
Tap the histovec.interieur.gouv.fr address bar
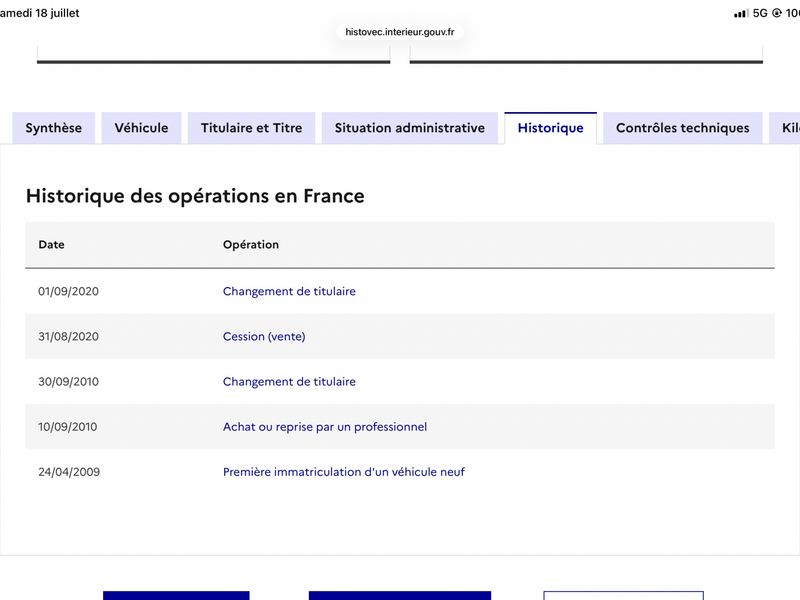(x=400, y=32)
